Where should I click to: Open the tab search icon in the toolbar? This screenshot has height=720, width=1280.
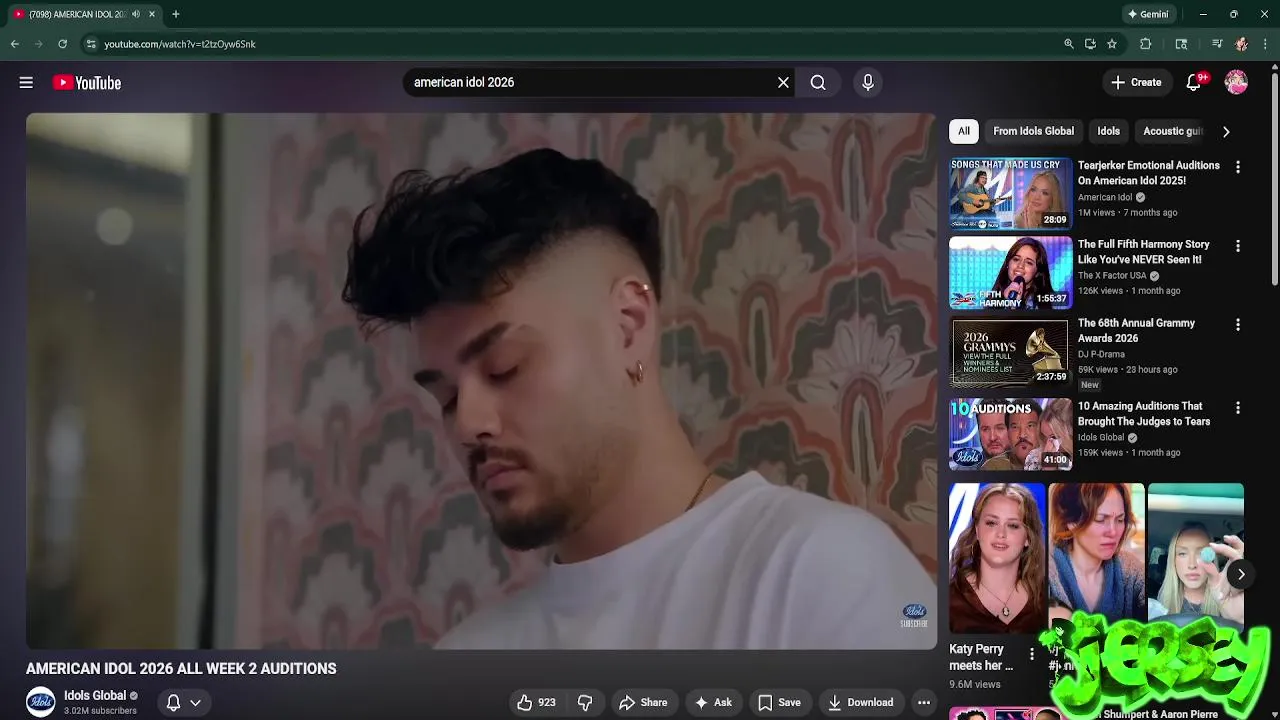(x=1181, y=44)
